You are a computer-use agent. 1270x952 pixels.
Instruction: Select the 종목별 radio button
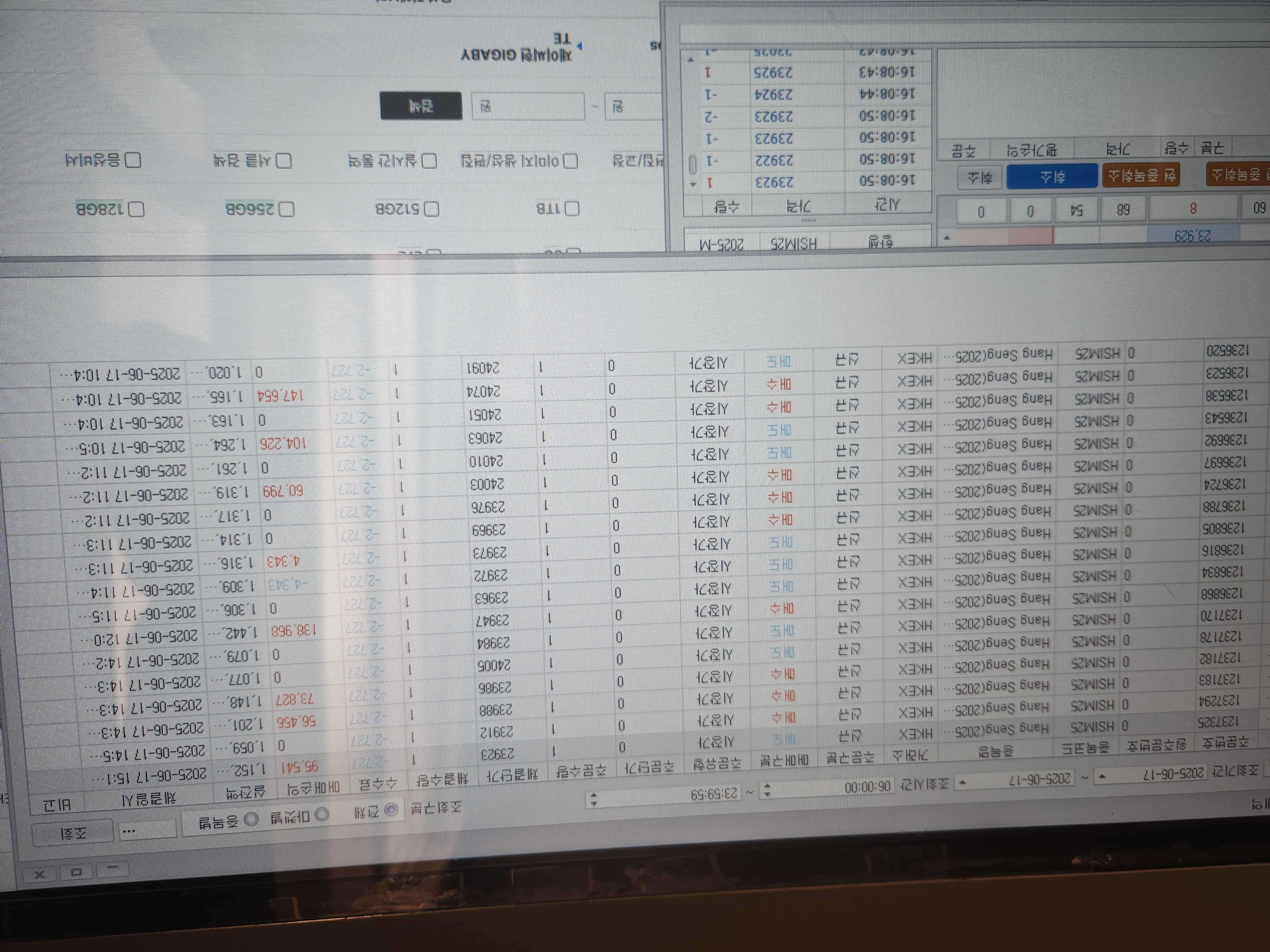click(251, 819)
